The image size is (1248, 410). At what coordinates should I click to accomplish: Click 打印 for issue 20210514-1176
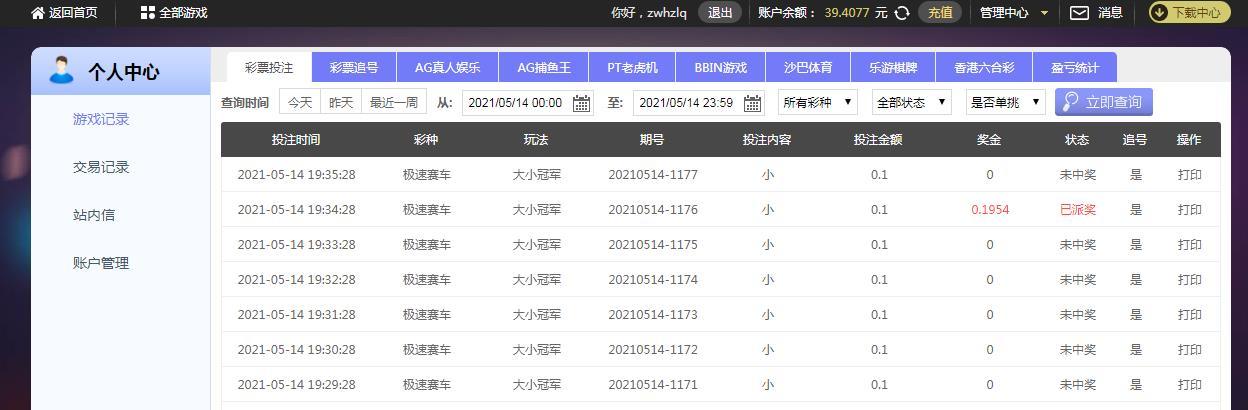pyautogui.click(x=1189, y=210)
